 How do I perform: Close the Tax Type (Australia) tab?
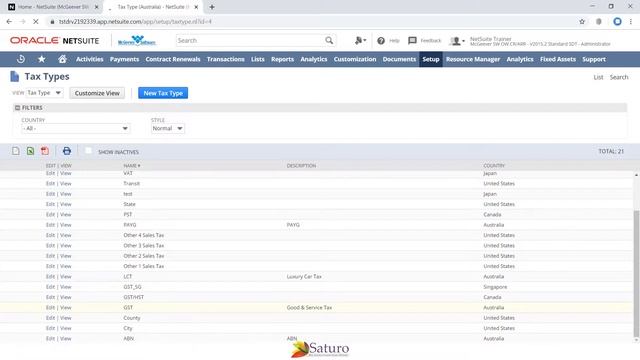tap(196, 7)
